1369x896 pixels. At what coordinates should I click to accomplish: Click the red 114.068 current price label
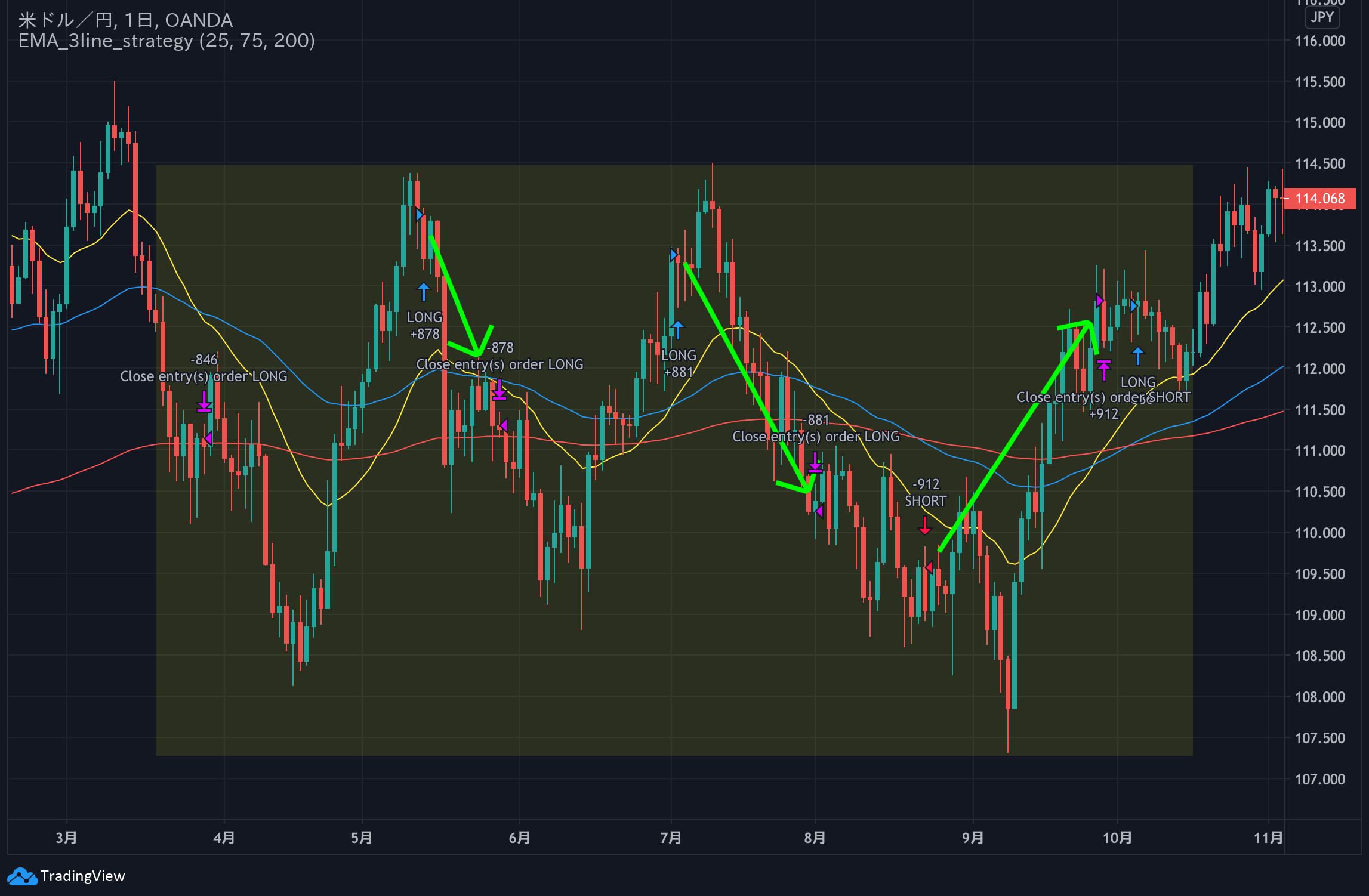click(x=1319, y=199)
